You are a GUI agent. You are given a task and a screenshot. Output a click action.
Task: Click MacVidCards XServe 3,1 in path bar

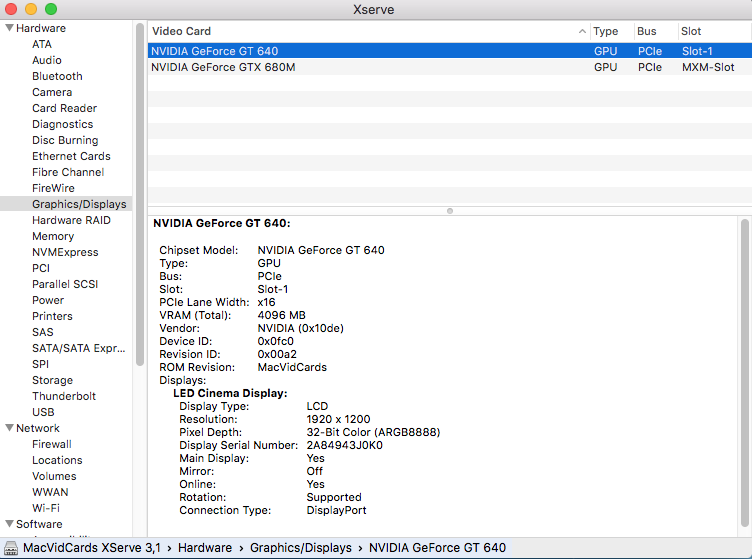coord(92,547)
